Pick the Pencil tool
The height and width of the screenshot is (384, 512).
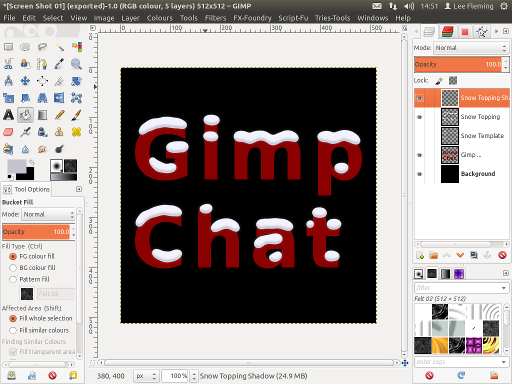pos(59,115)
